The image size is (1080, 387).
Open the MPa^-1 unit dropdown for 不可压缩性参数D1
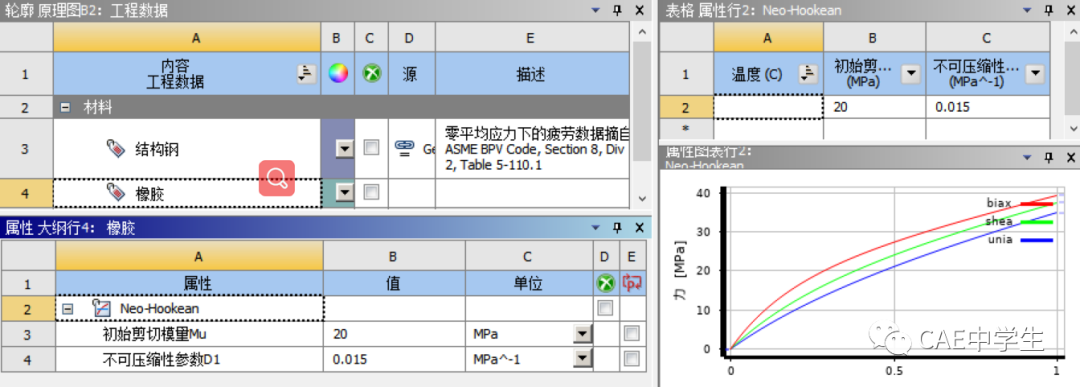(x=583, y=359)
